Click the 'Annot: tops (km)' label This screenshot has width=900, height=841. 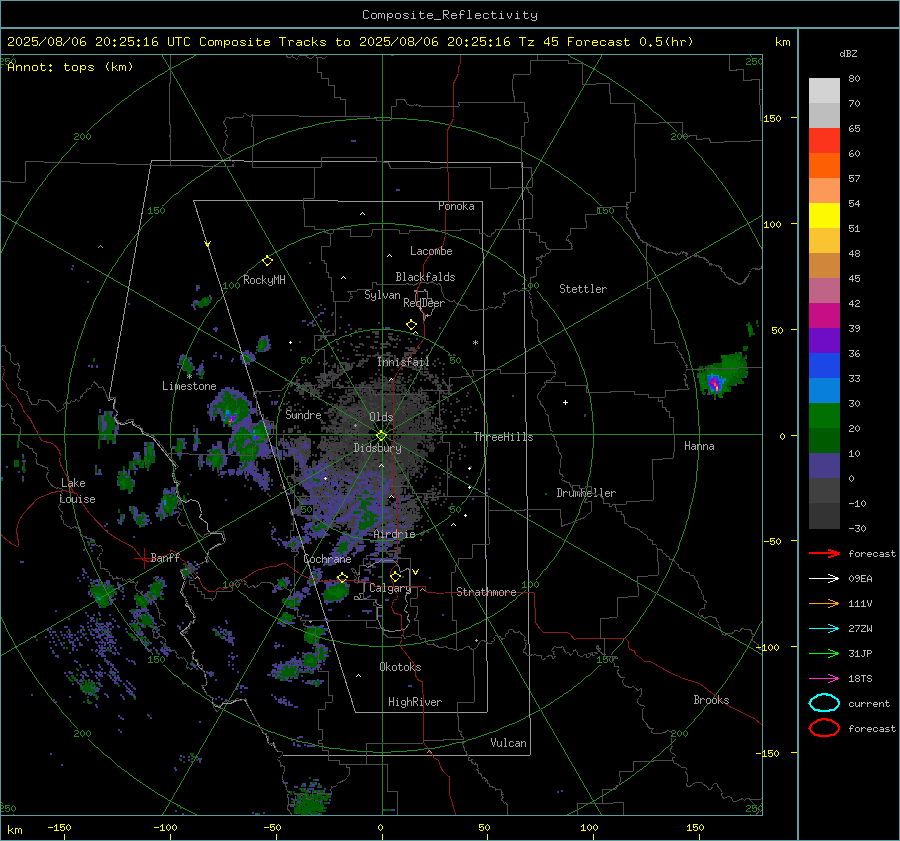[70, 67]
